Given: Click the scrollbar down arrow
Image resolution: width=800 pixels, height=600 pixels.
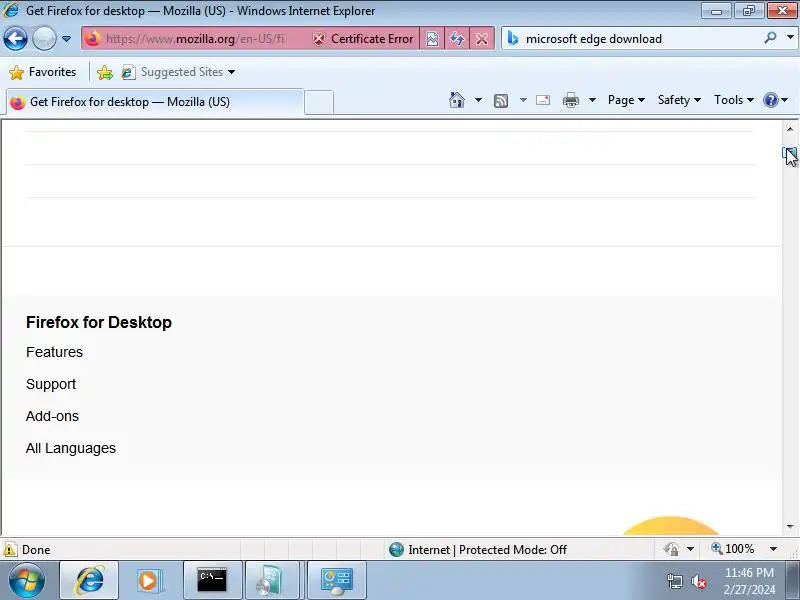Looking at the screenshot, I should click(x=790, y=527).
